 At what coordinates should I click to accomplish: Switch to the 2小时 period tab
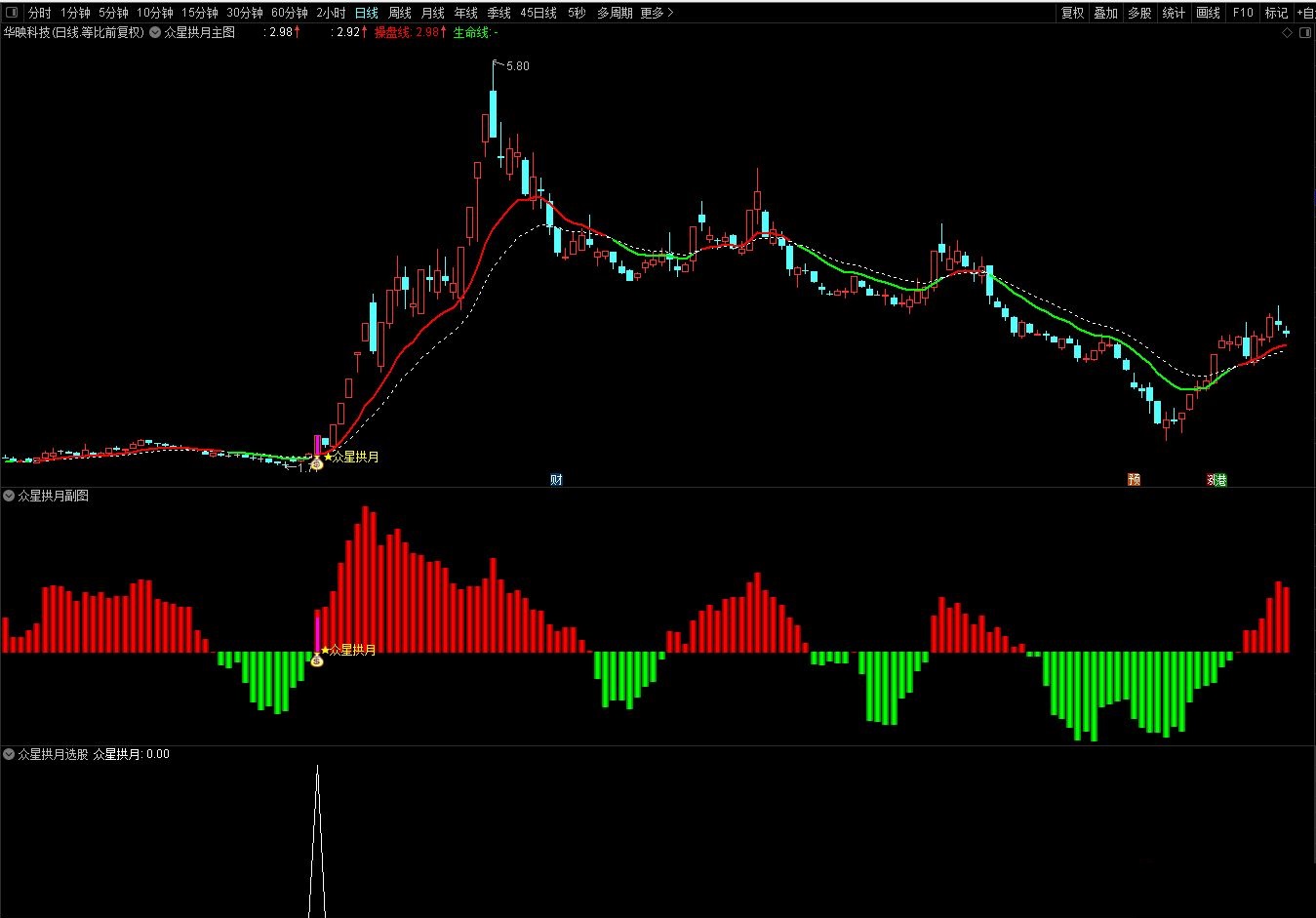tap(331, 13)
